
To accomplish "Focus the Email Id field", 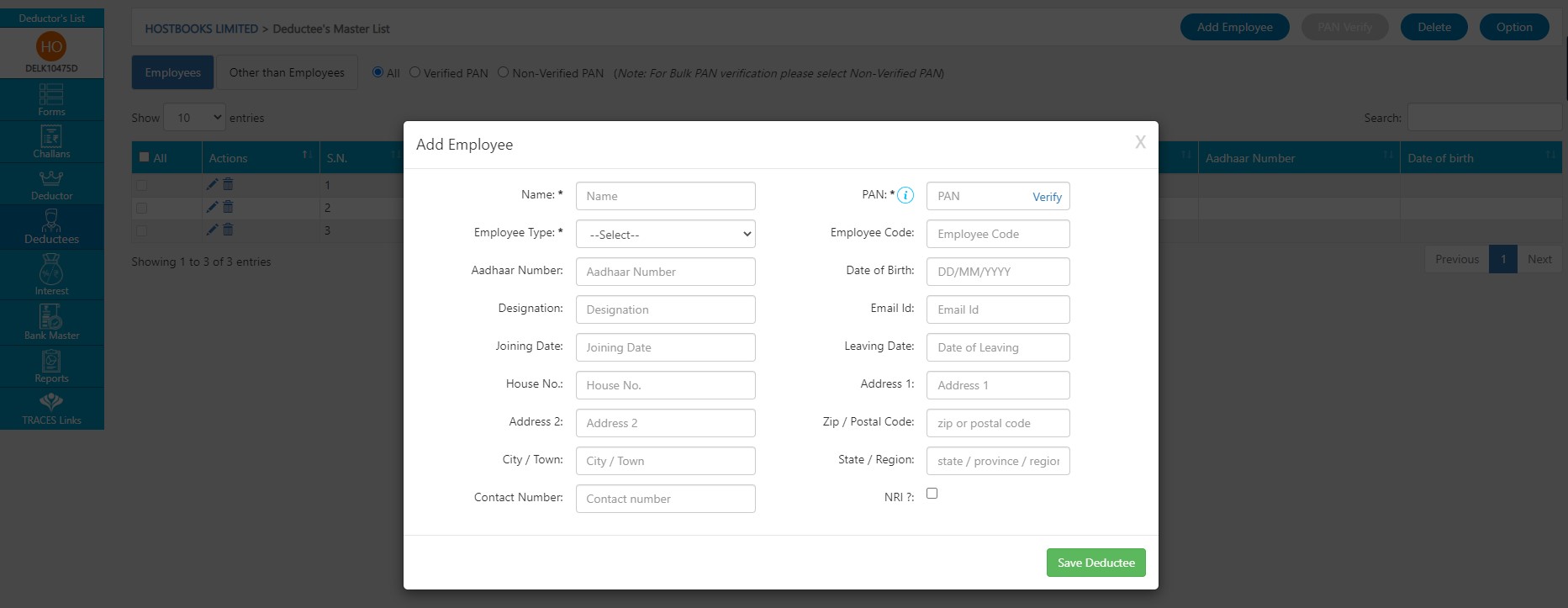I will coord(998,309).
